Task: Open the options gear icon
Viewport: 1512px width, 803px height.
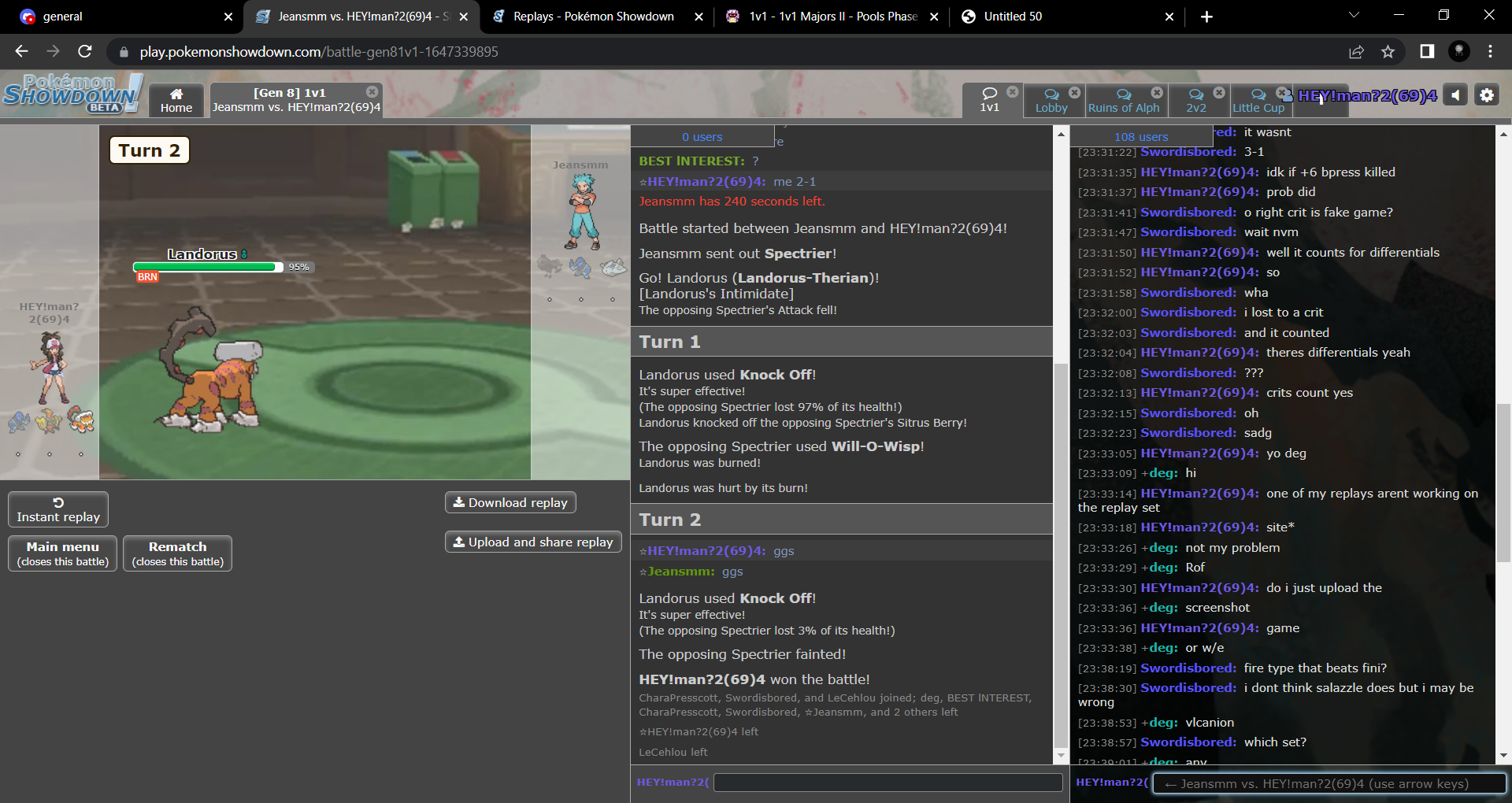Action: pyautogui.click(x=1487, y=95)
